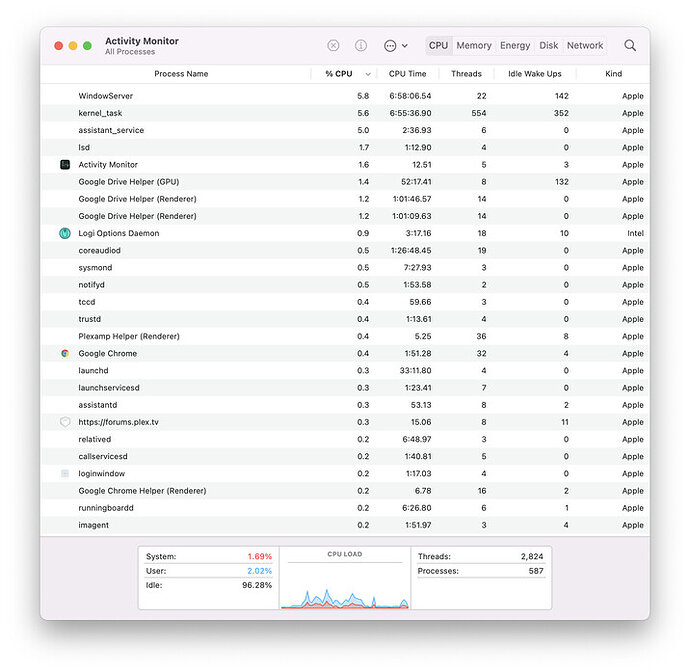Select the assistant_service process row
690x672 pixels.
click(345, 130)
